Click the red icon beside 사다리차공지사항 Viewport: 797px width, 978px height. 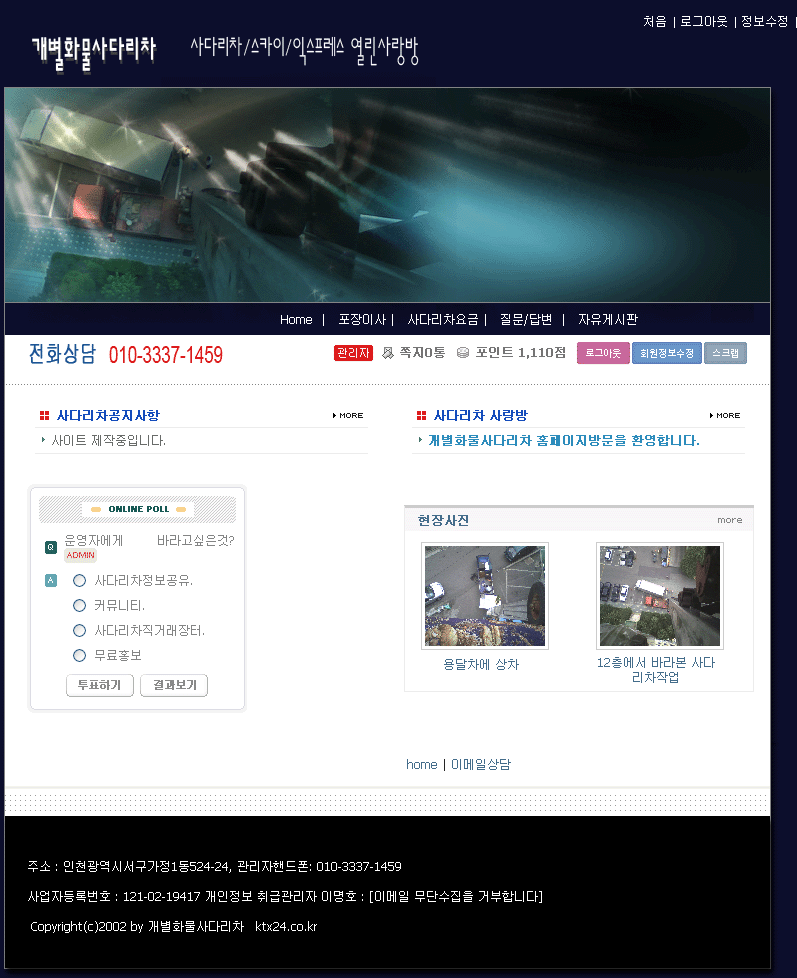tap(44, 416)
